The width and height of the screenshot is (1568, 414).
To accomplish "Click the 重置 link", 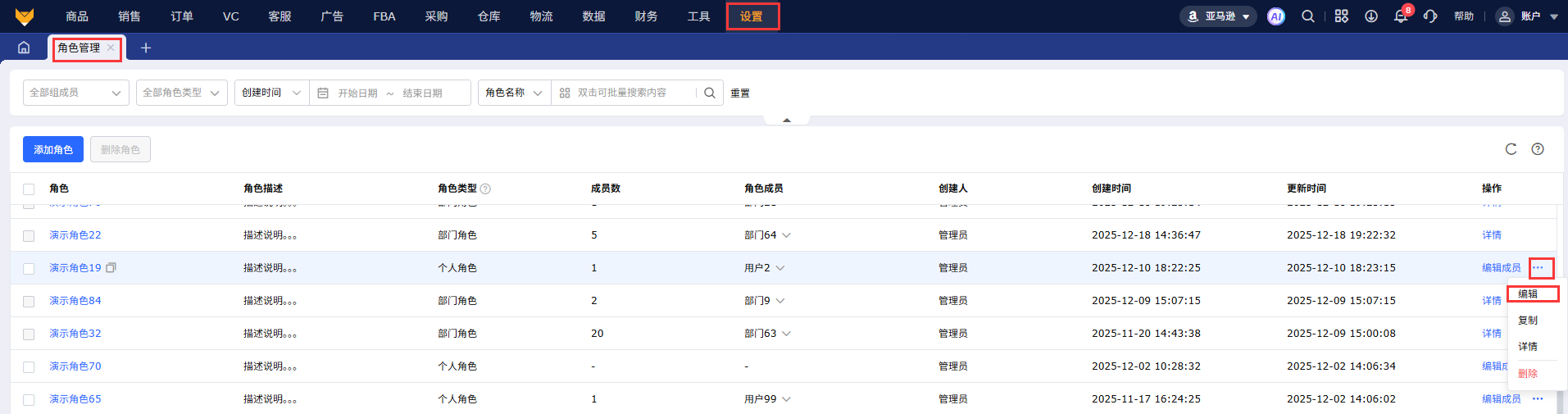I will coord(740,93).
